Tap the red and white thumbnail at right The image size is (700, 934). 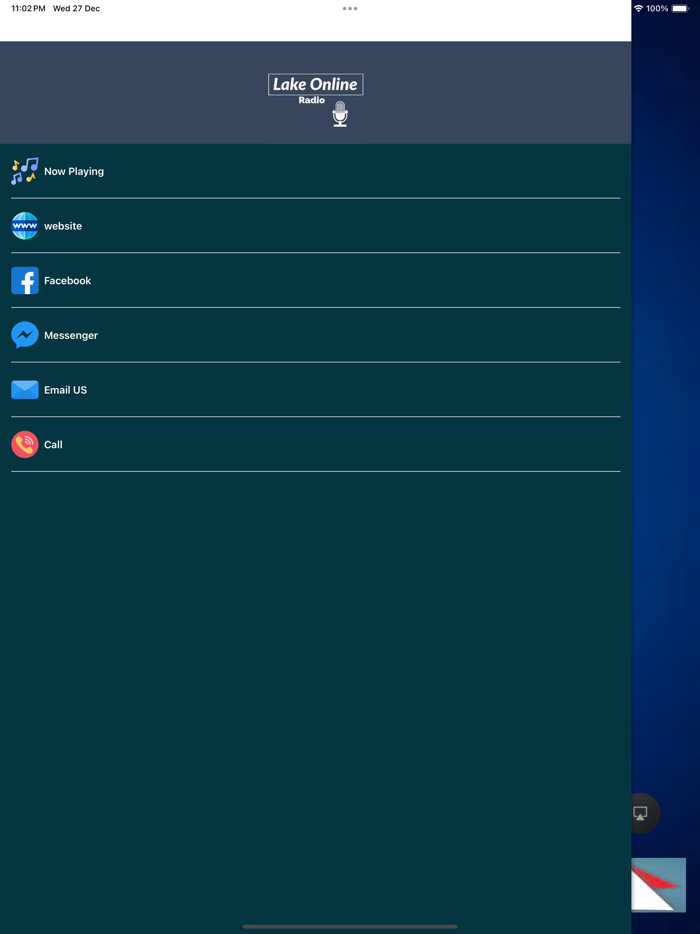tap(658, 885)
